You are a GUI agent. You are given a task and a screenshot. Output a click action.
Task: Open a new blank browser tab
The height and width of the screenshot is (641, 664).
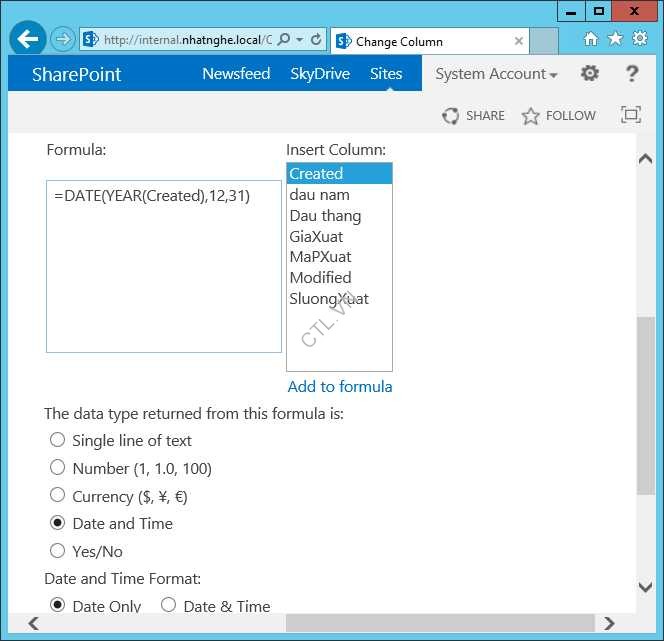click(544, 41)
